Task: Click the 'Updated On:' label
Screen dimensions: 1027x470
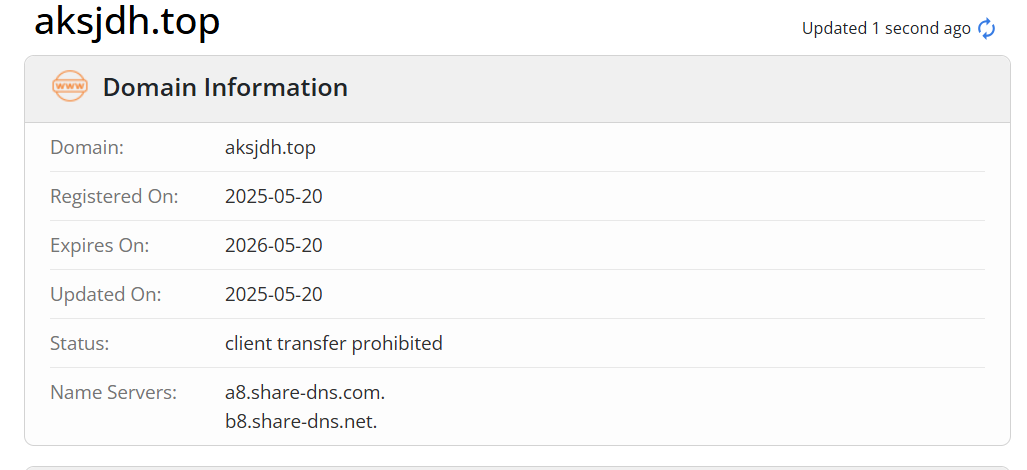Action: pos(106,295)
